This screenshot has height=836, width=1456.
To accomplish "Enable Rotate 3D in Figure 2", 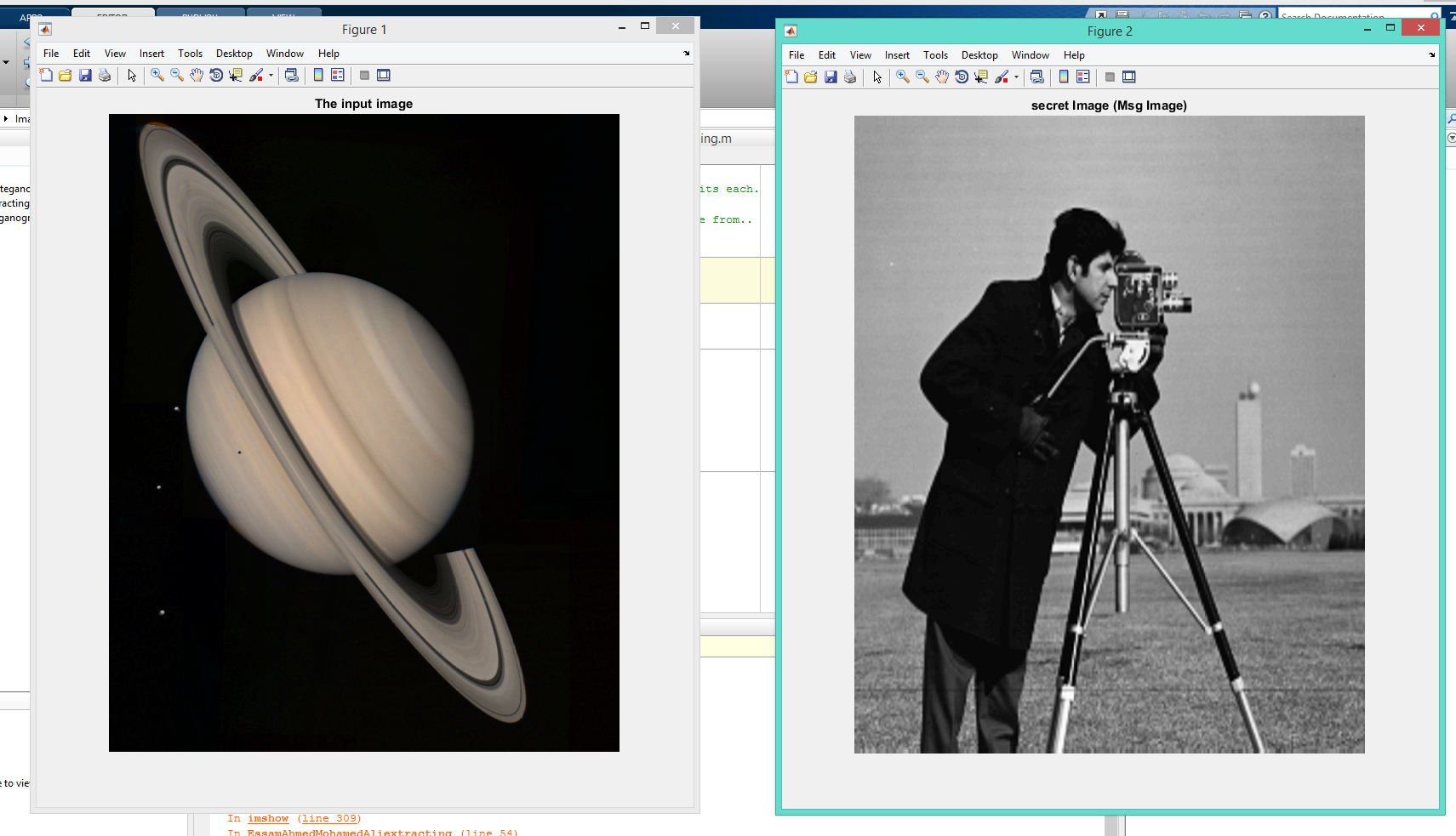I will coord(962,77).
